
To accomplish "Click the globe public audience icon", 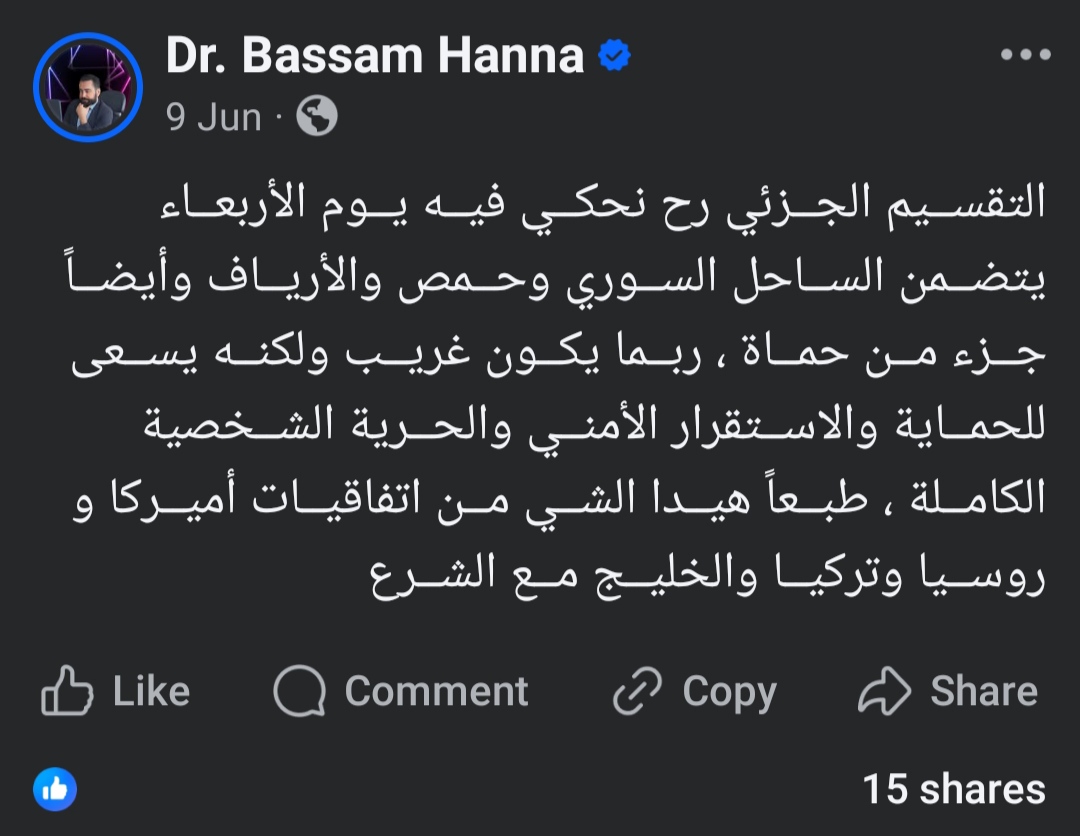I will [x=317, y=118].
